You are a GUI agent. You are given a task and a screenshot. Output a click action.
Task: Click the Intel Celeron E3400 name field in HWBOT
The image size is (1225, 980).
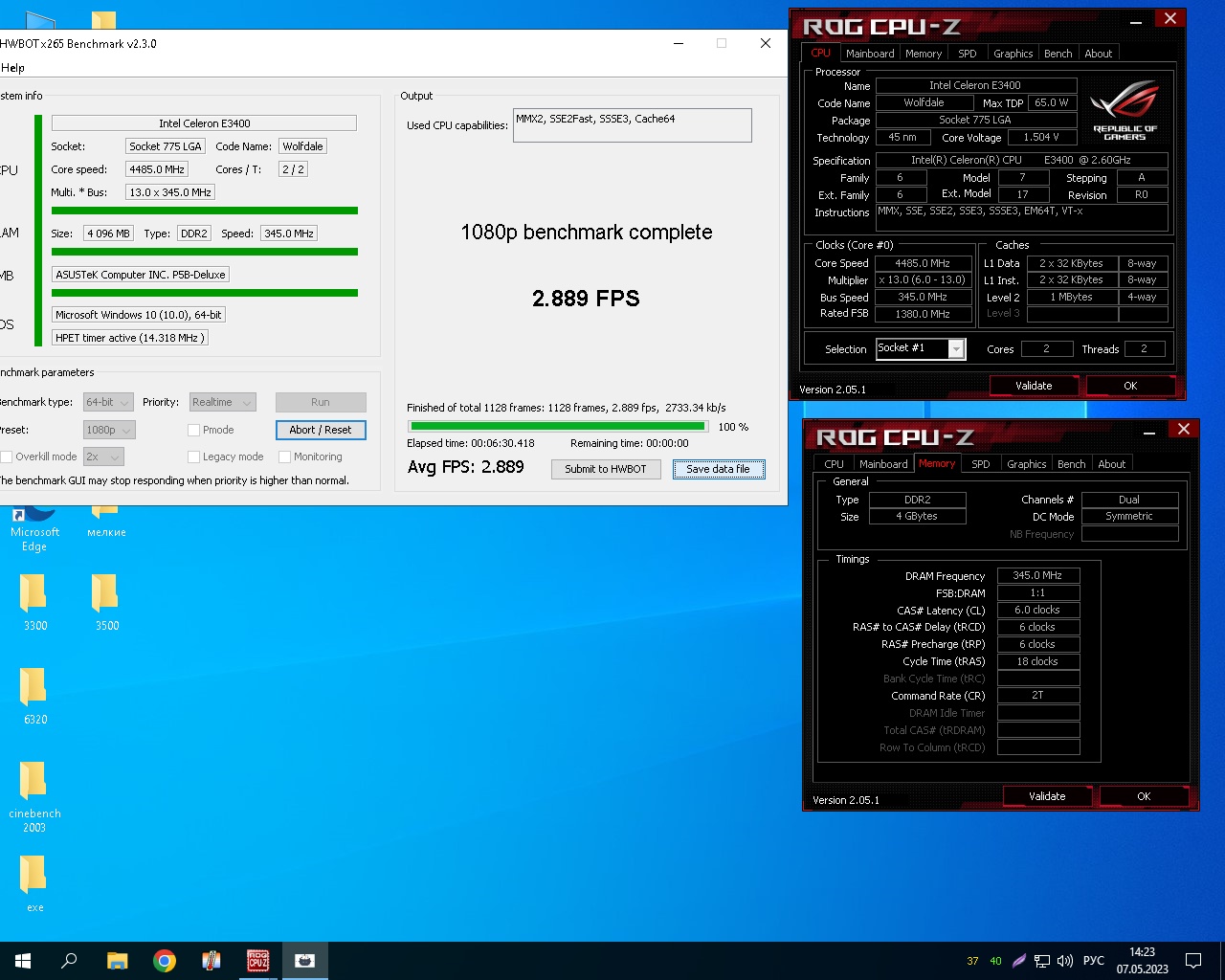(204, 123)
